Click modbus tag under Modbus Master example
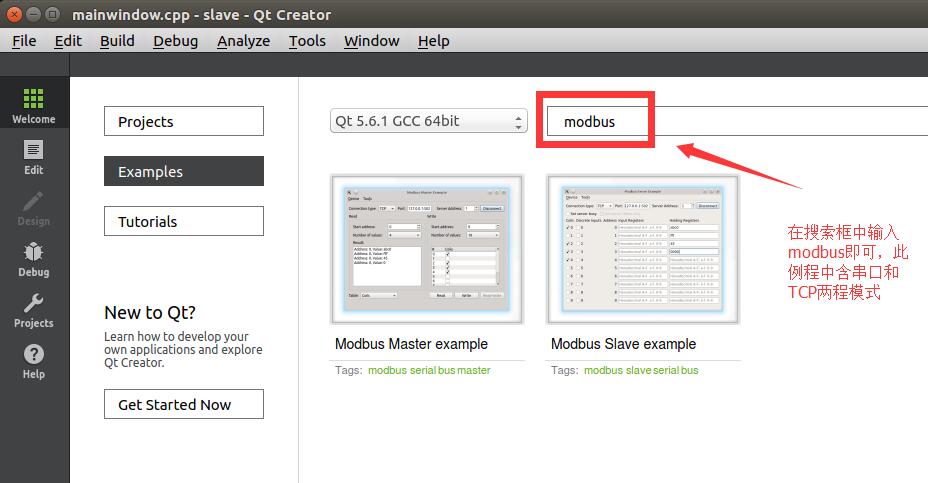The width and height of the screenshot is (928, 483). pyautogui.click(x=387, y=371)
